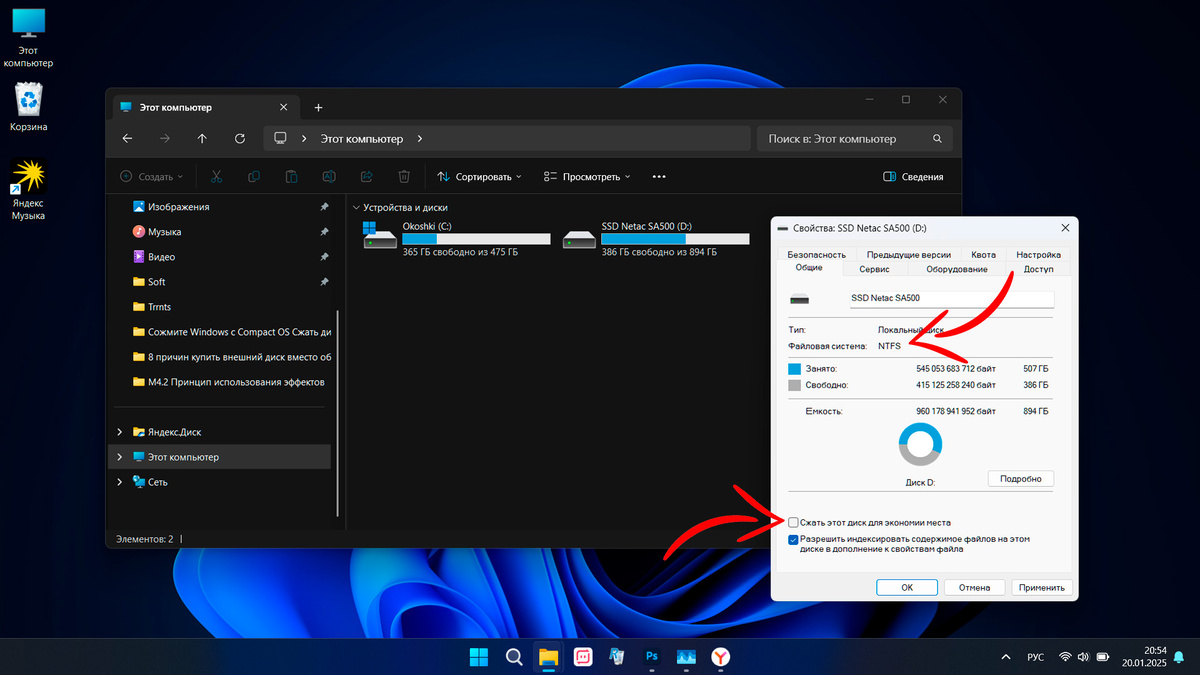Image resolution: width=1200 pixels, height=675 pixels.
Task: Click the address bar chevron after Этот компьютер
Action: (x=420, y=139)
